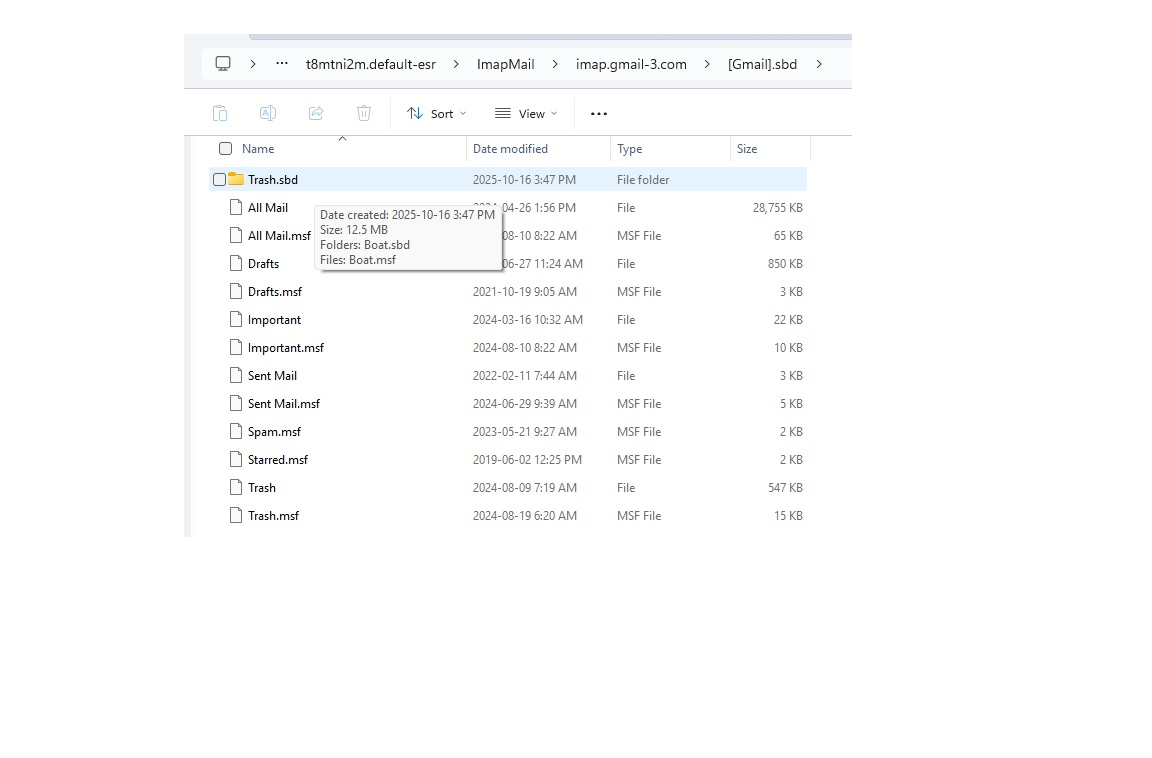
Task: Open the View dropdown menu
Action: [526, 114]
